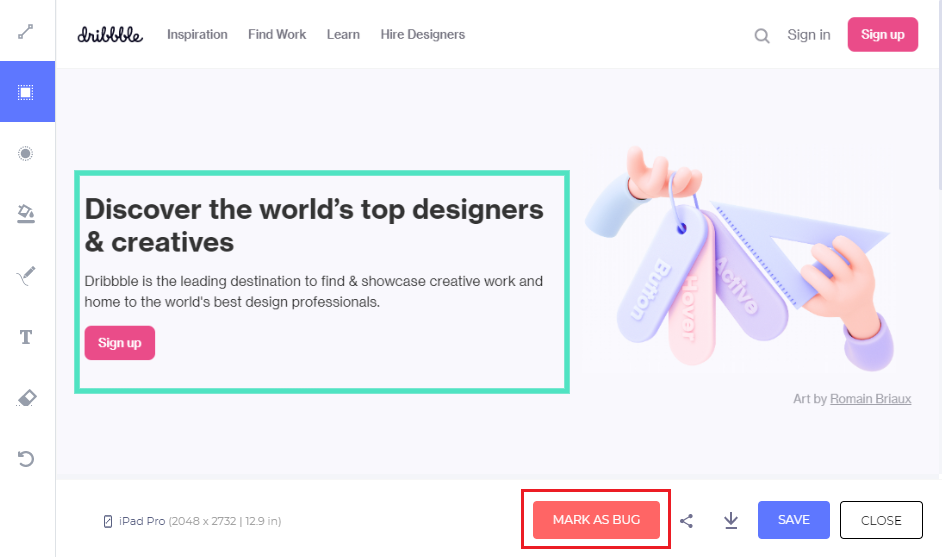This screenshot has width=942, height=557.
Task: Click the undo arrow icon
Action: [27, 459]
